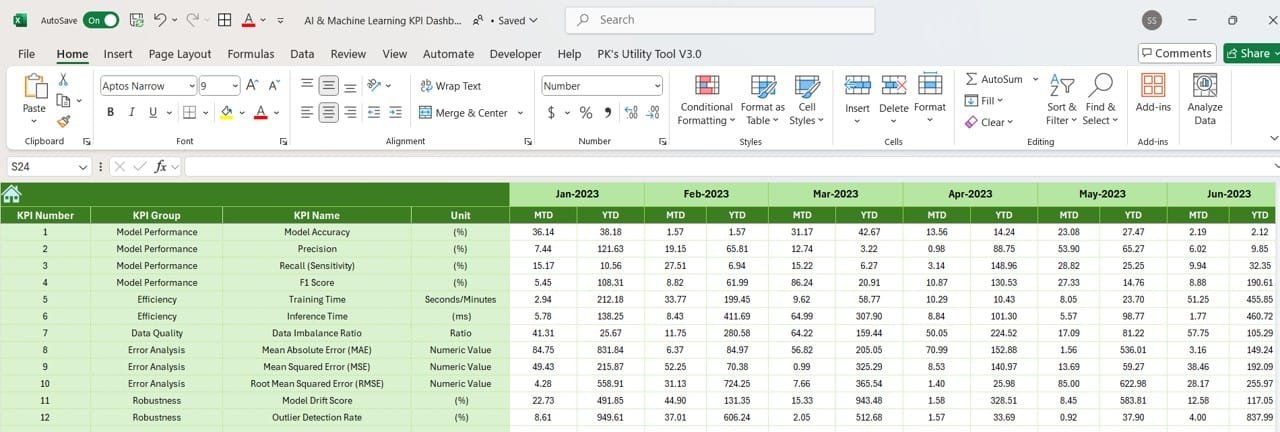This screenshot has width=1280, height=432.
Task: Click the home icon in the sheet
Action: point(12,194)
